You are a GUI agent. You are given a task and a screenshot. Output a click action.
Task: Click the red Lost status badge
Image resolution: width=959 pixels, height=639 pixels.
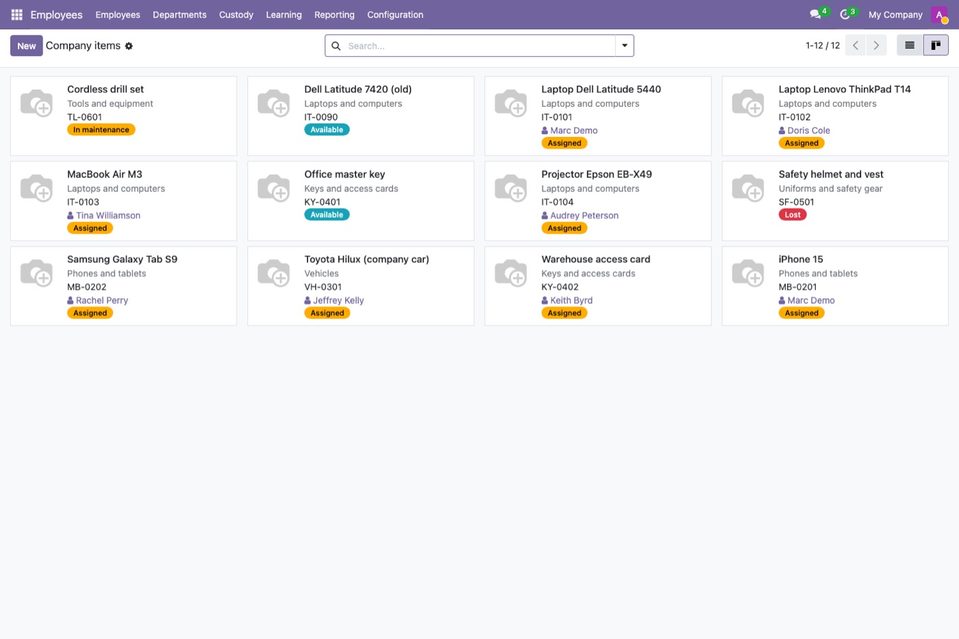tap(793, 215)
